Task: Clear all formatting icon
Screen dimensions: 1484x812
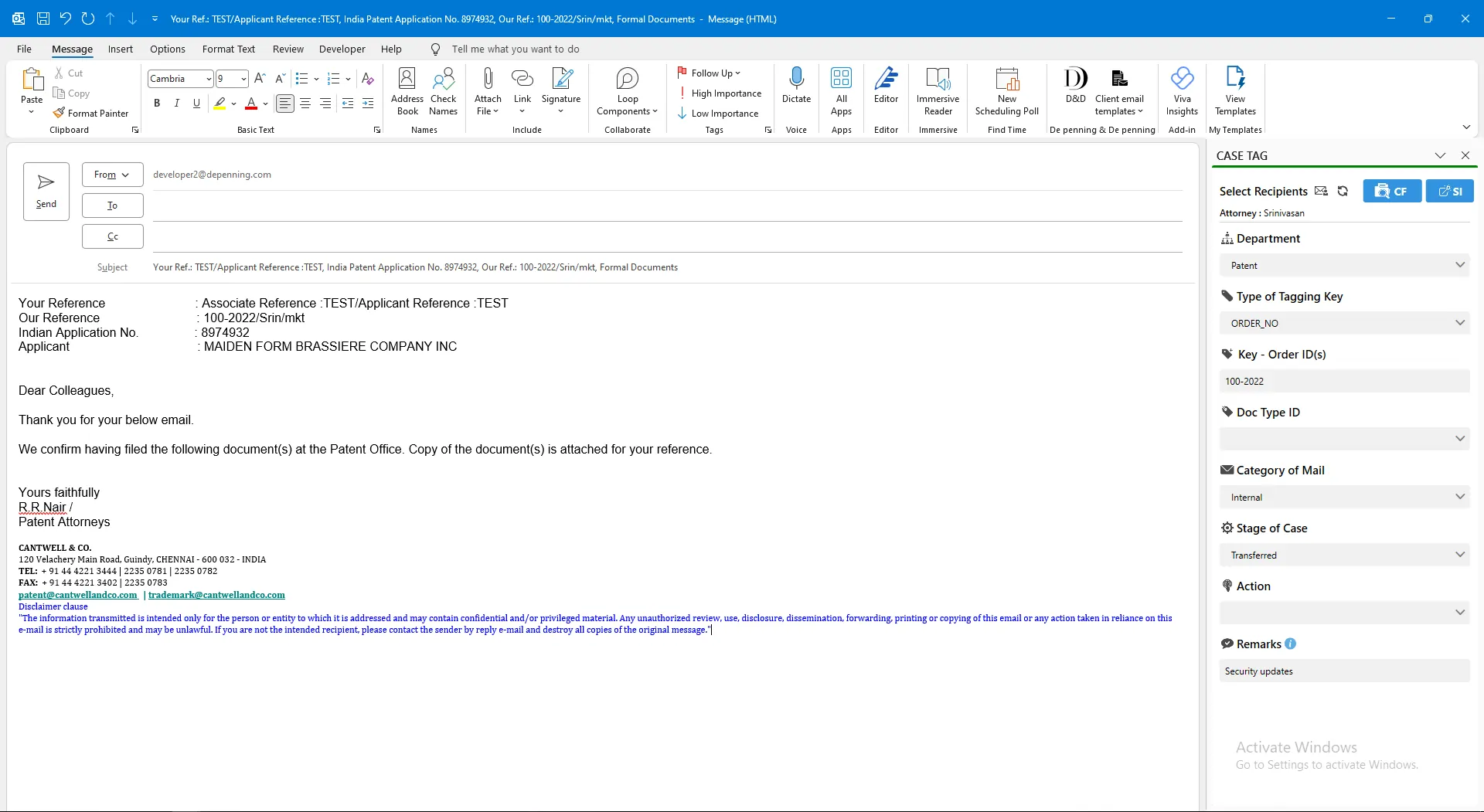Action: pyautogui.click(x=368, y=79)
